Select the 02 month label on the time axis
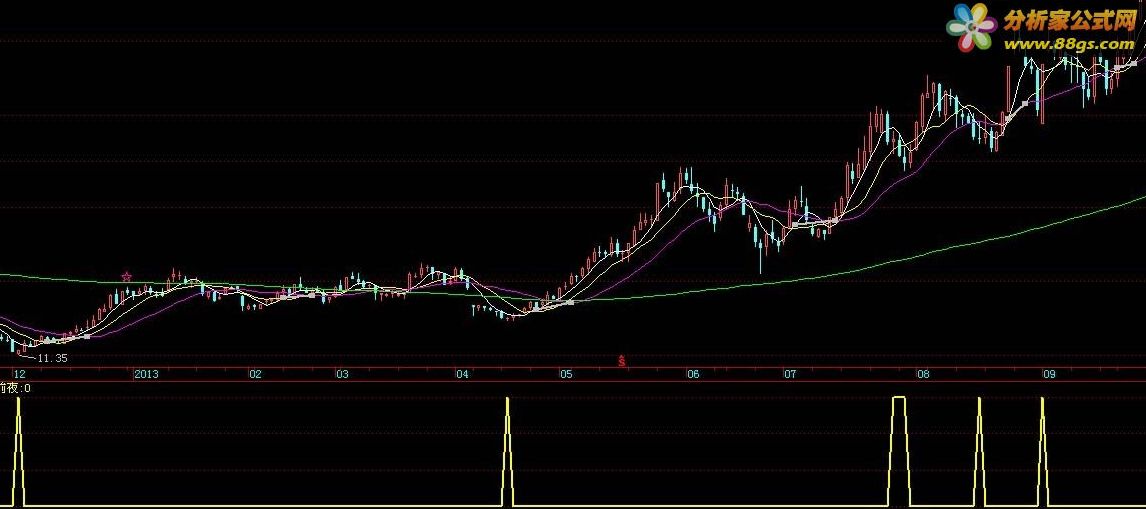 [x=255, y=374]
